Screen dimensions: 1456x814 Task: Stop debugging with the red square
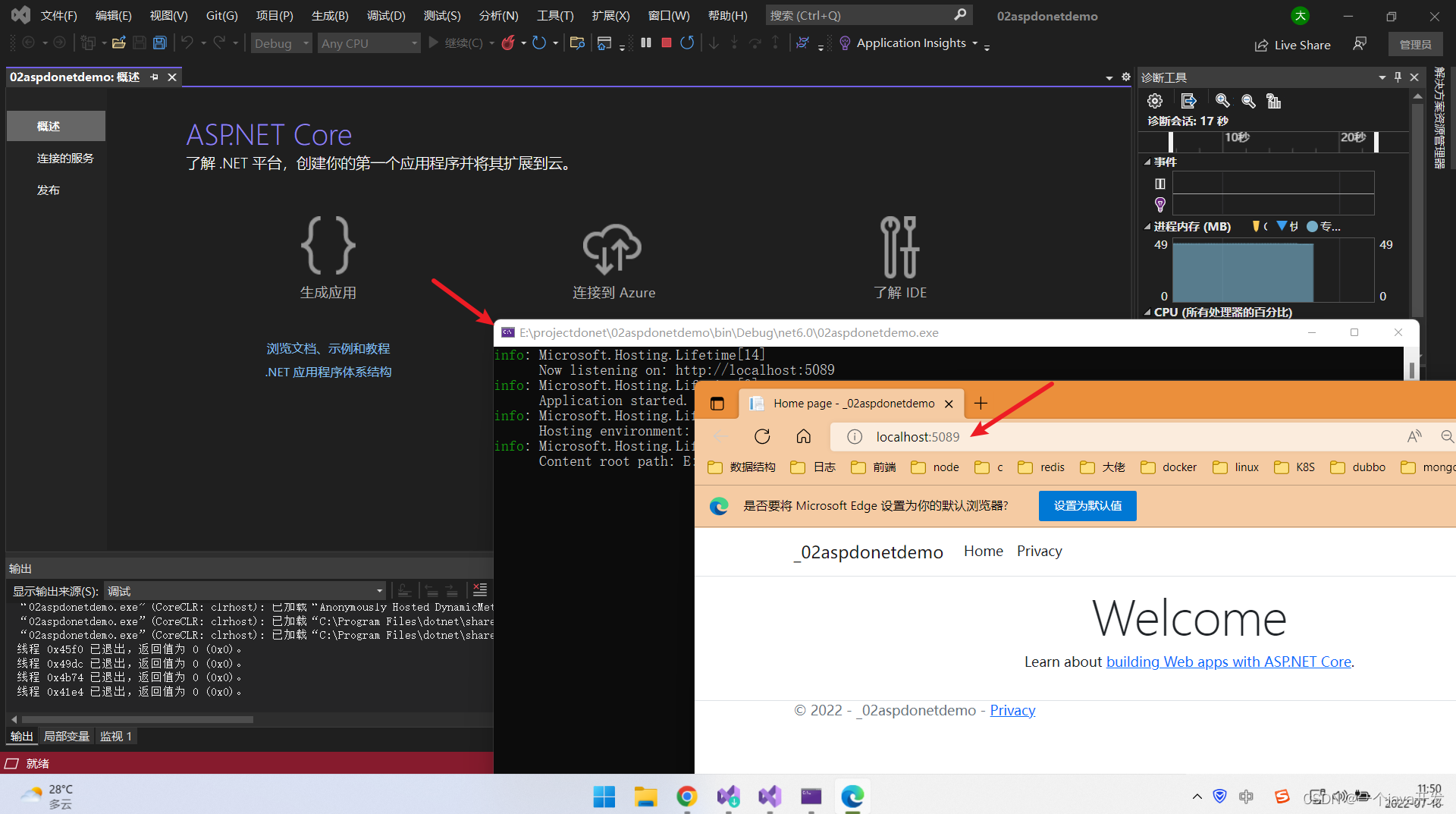click(667, 42)
